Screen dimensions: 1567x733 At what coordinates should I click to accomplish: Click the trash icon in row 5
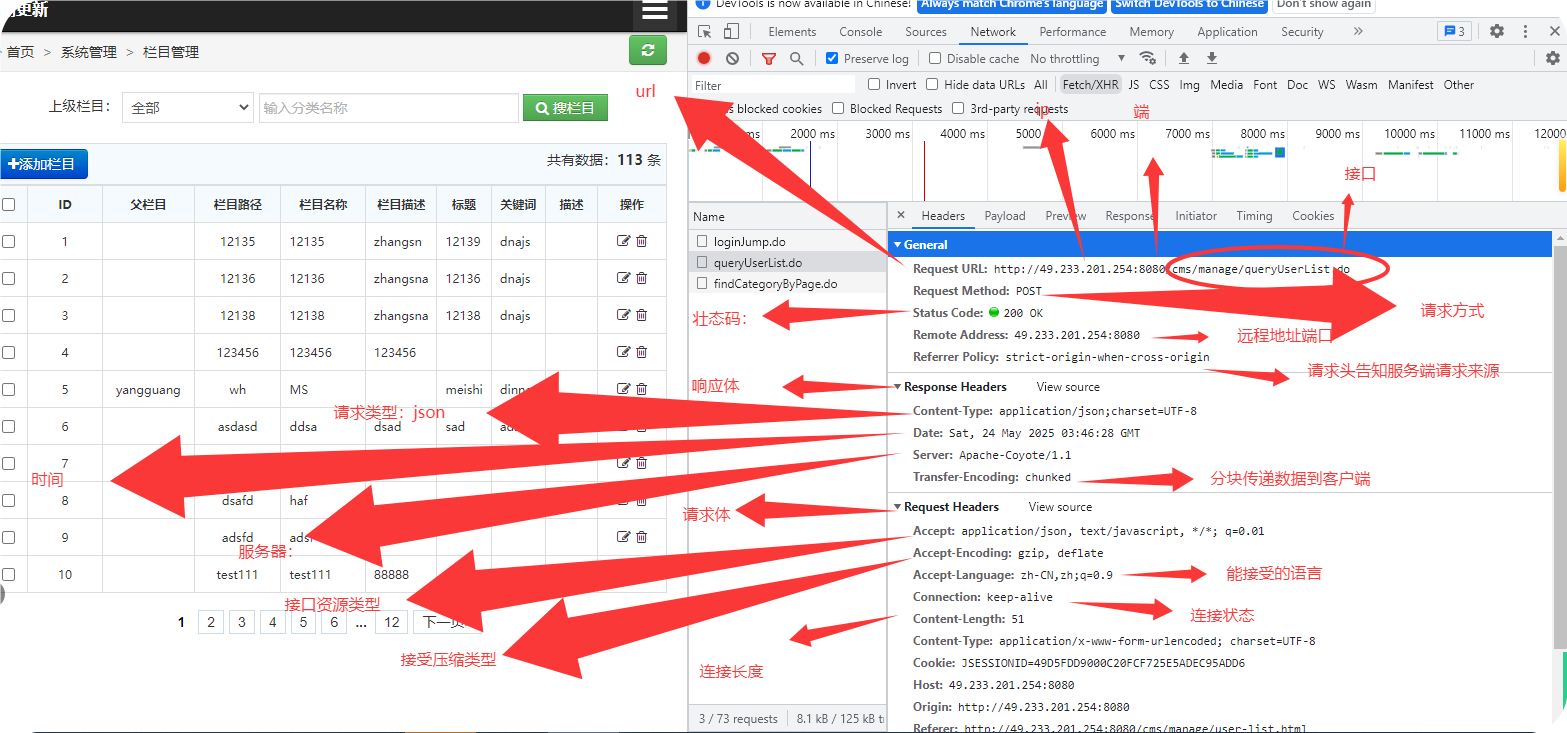coord(642,389)
